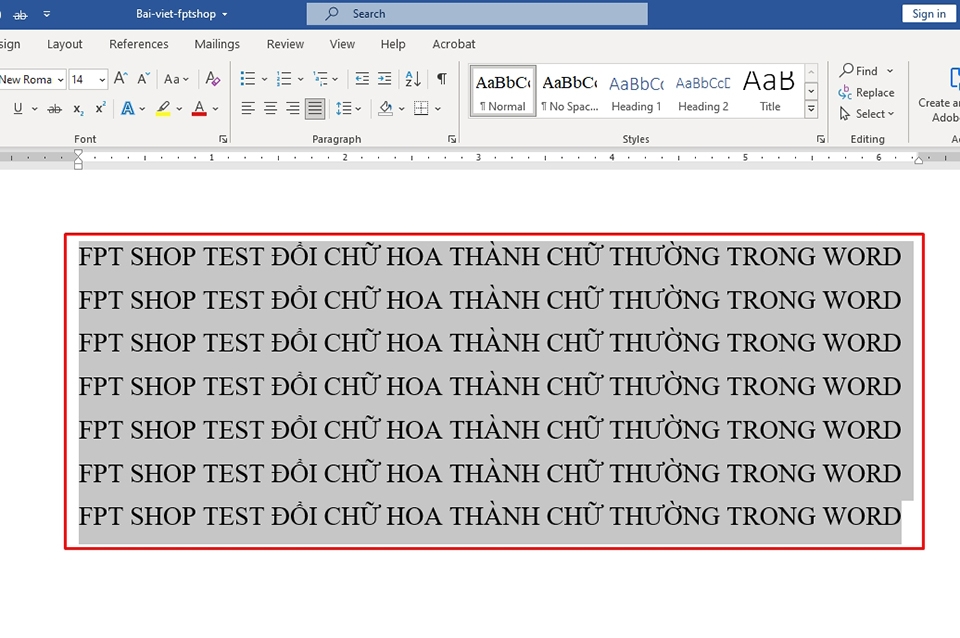Click the Sign in button
The width and height of the screenshot is (960, 638).
pos(928,13)
